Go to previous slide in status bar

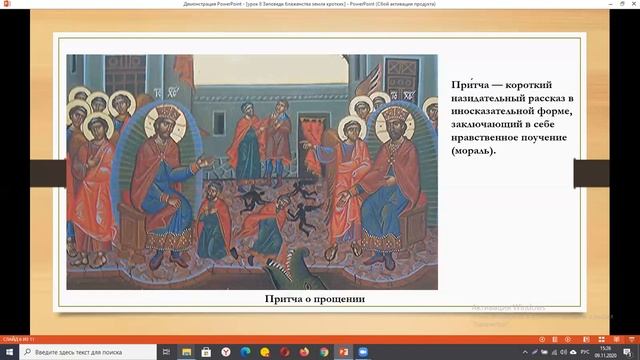(542, 339)
